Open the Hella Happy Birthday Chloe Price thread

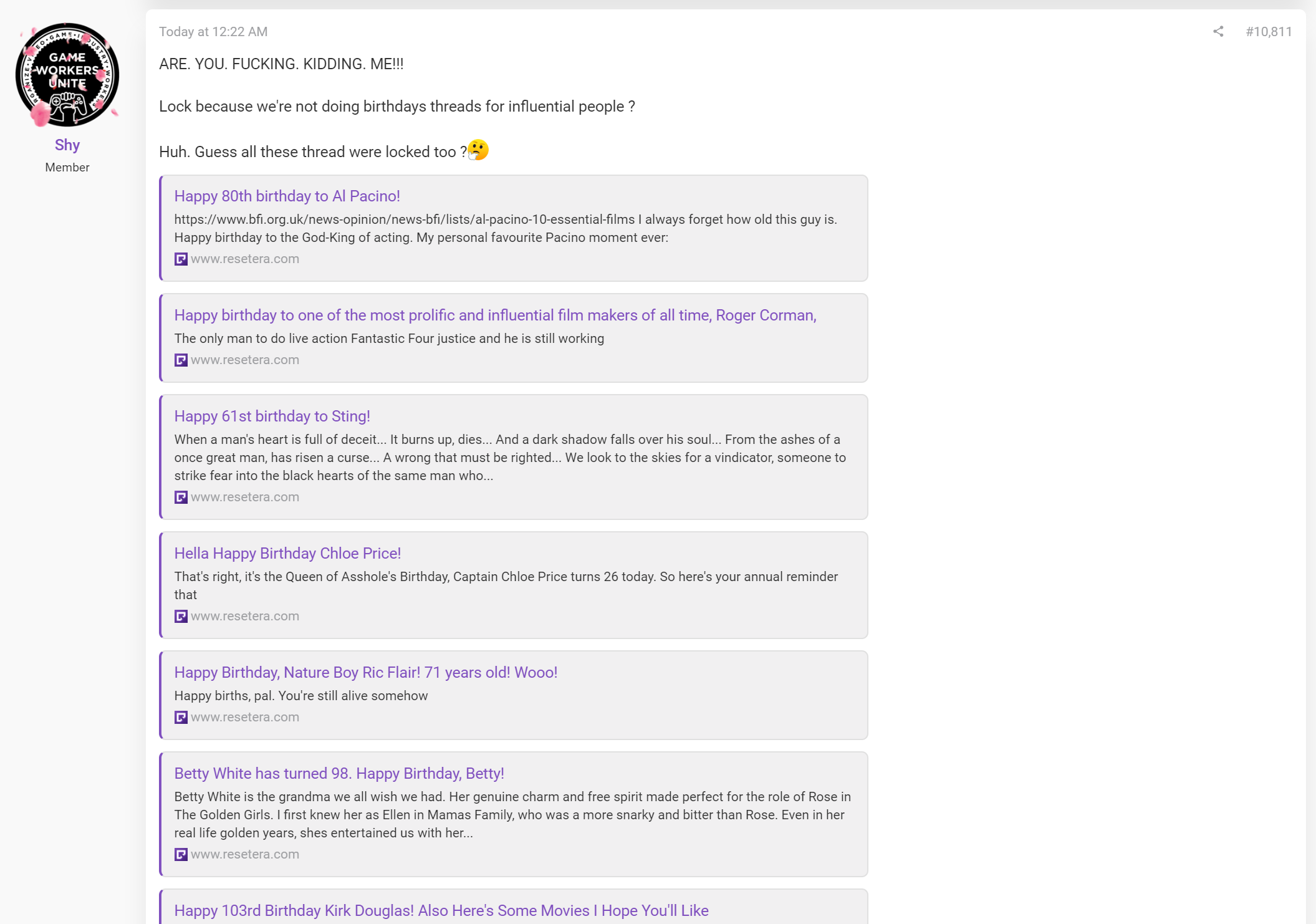tap(287, 553)
